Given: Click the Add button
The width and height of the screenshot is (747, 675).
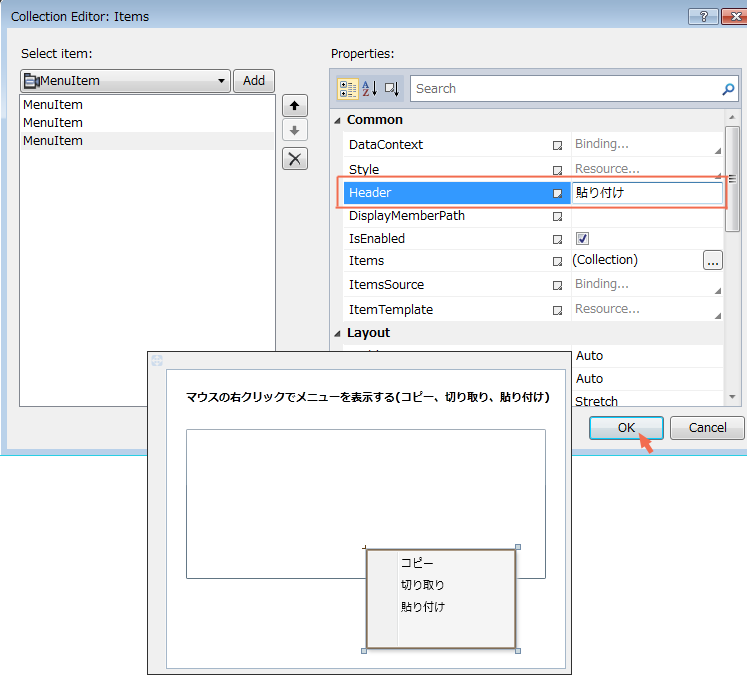Looking at the screenshot, I should pos(254,81).
